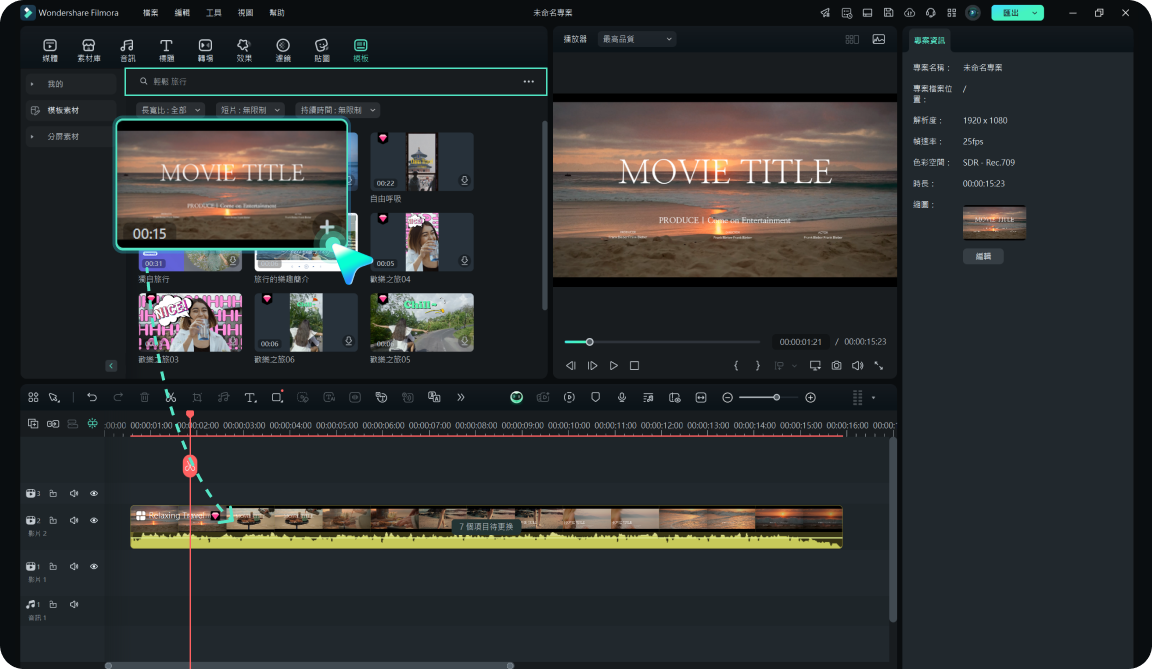This screenshot has width=1152, height=669.
Task: Toggle lock on video track 2
Action: 53,521
